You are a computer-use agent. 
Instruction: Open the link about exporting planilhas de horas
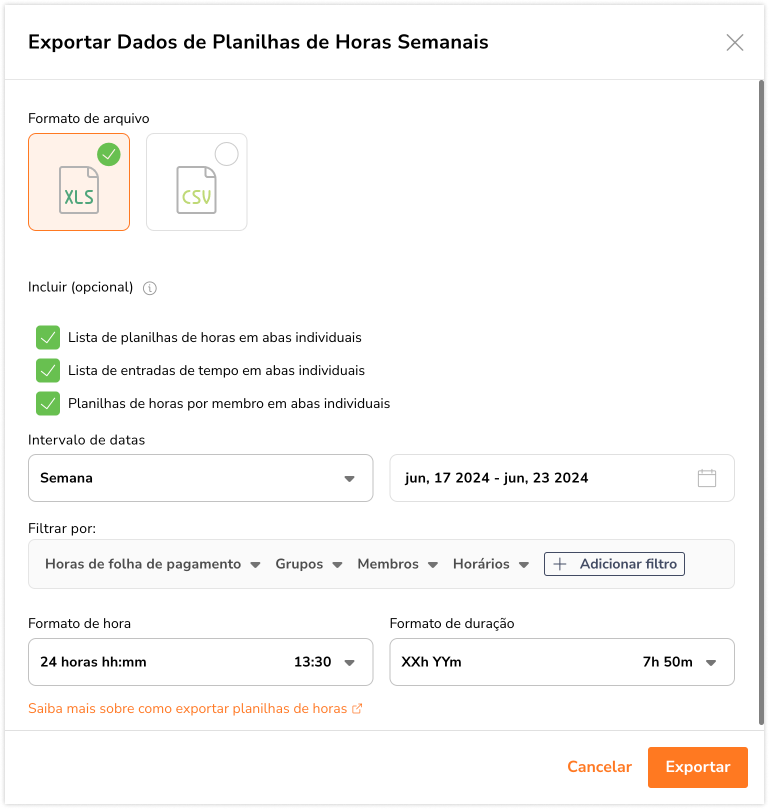(x=190, y=706)
